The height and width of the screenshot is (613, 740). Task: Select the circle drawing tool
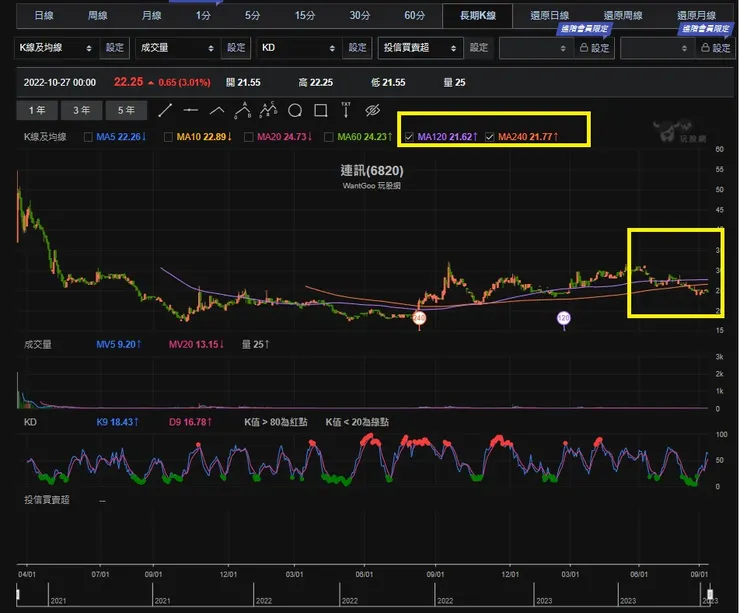click(295, 110)
